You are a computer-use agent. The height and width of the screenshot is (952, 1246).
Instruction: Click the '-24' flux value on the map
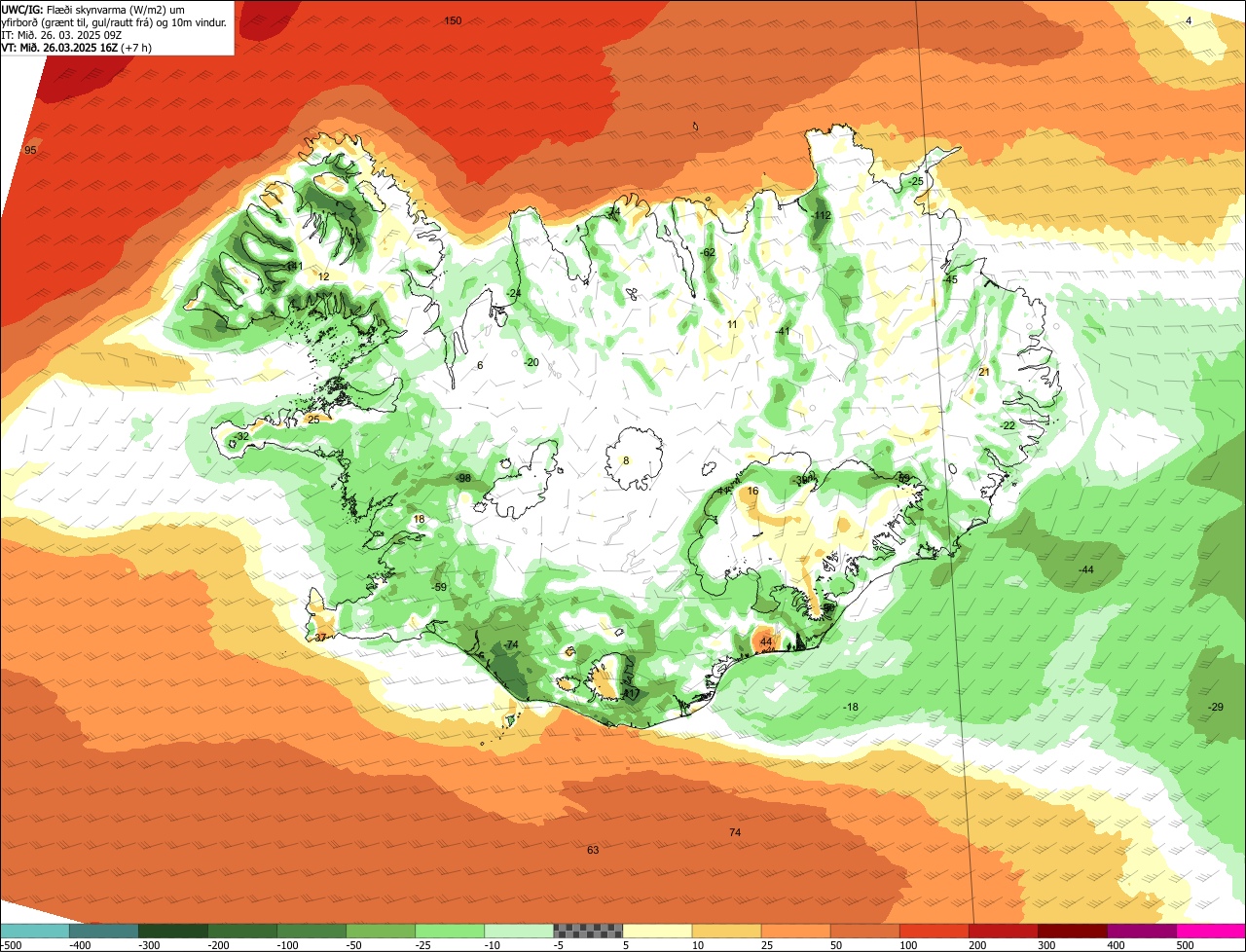pos(513,293)
